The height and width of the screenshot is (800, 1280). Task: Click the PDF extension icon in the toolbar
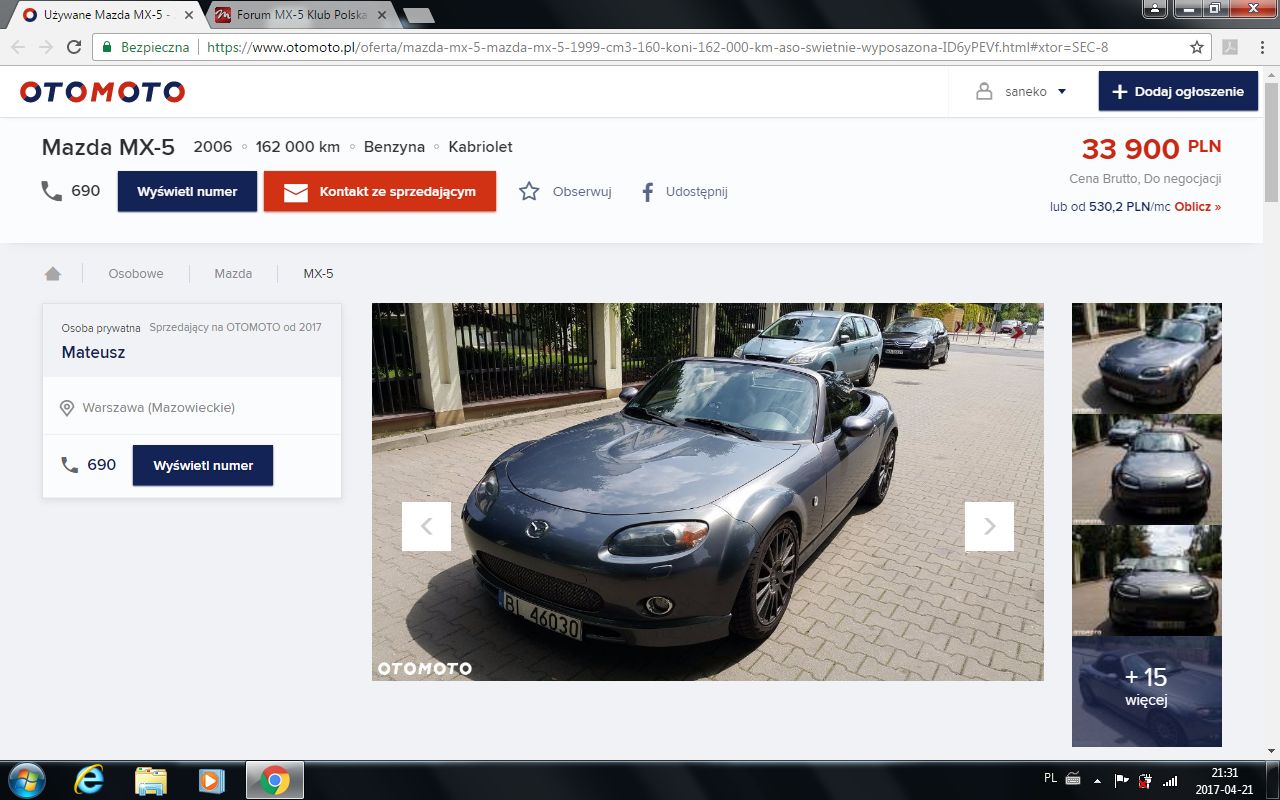(x=1229, y=47)
